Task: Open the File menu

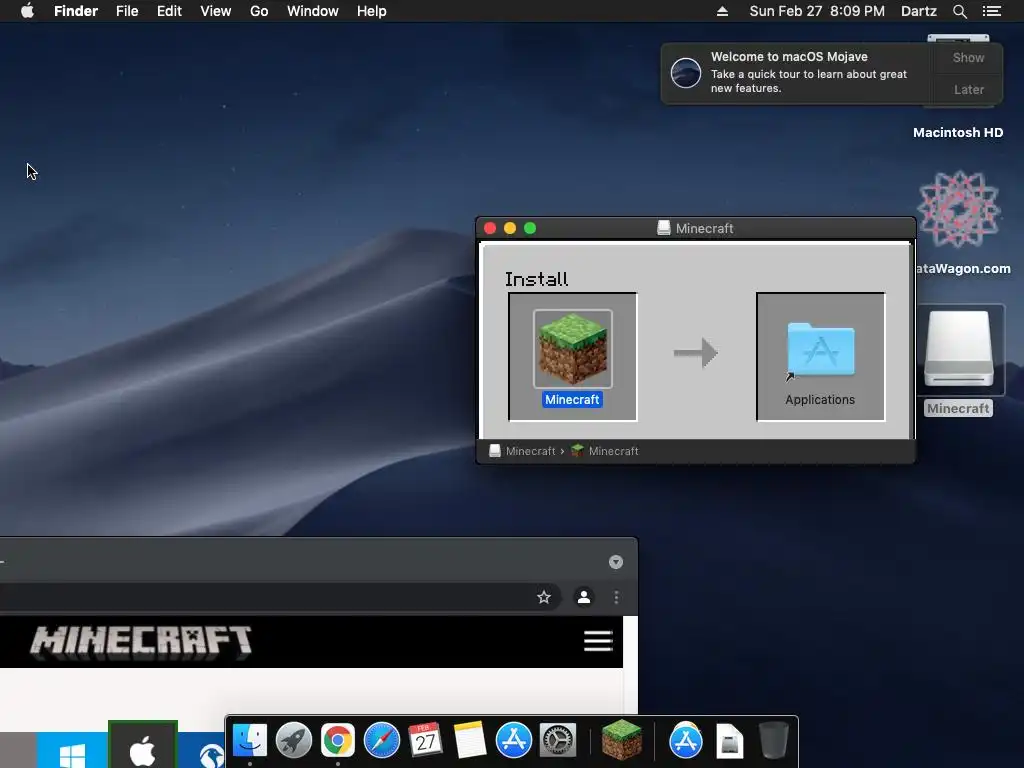Action: (x=127, y=11)
